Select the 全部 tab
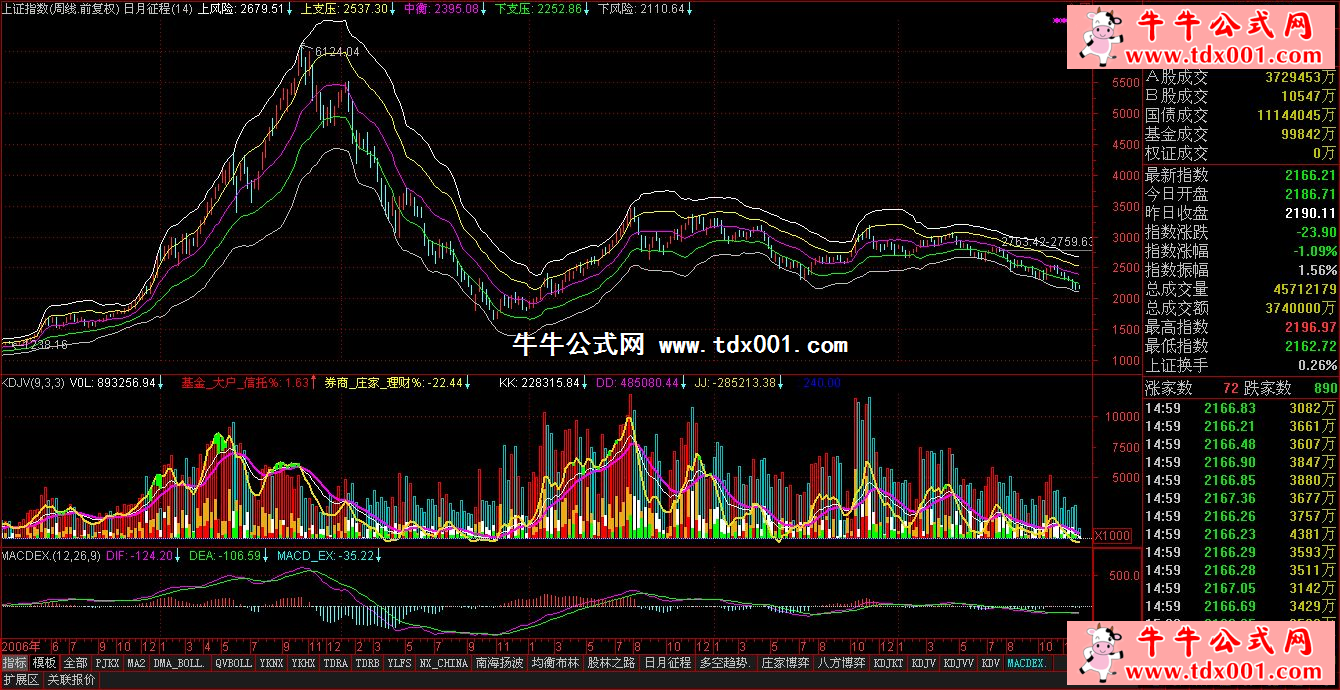The image size is (1340, 690). [75, 663]
